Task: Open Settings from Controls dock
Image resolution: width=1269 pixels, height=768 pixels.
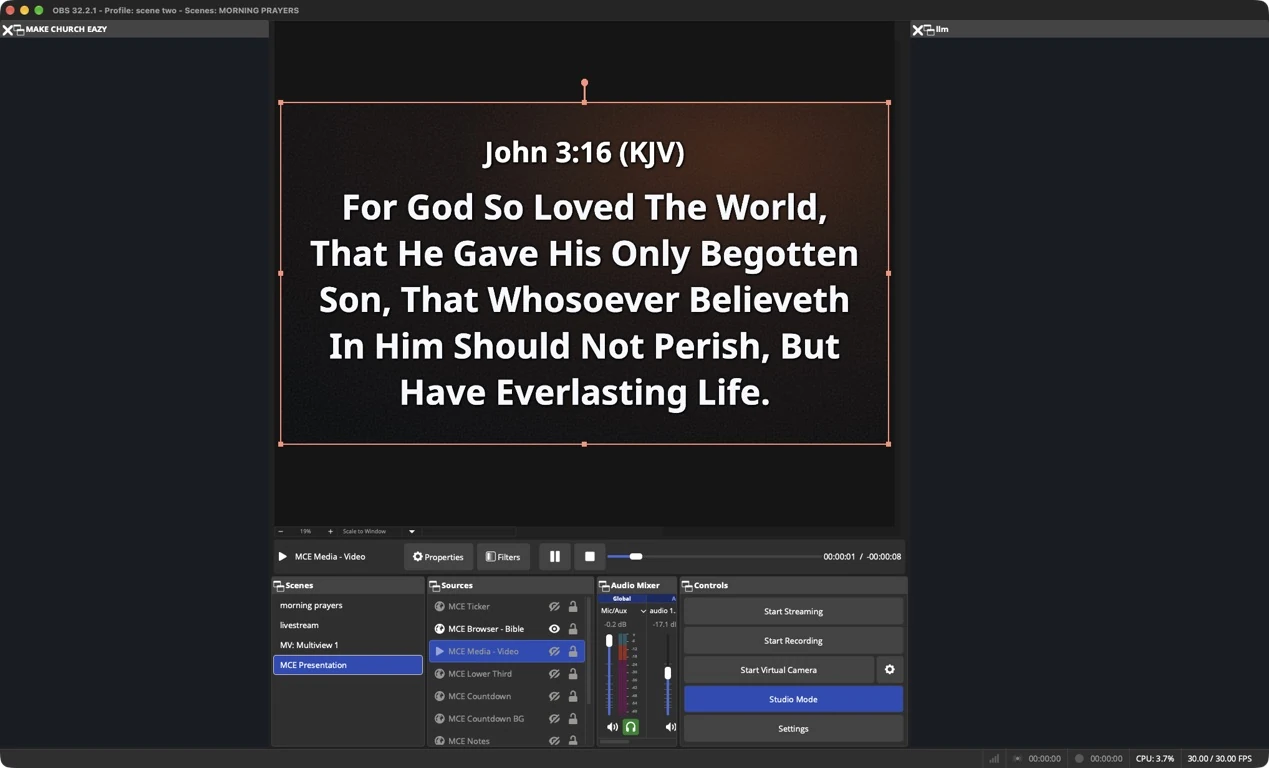Action: pyautogui.click(x=794, y=729)
